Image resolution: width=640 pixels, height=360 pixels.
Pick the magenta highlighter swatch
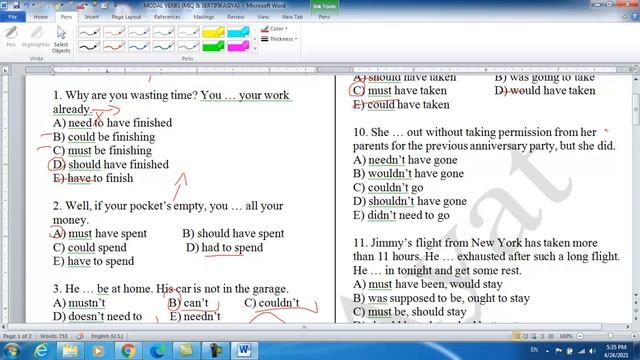[x=238, y=46]
